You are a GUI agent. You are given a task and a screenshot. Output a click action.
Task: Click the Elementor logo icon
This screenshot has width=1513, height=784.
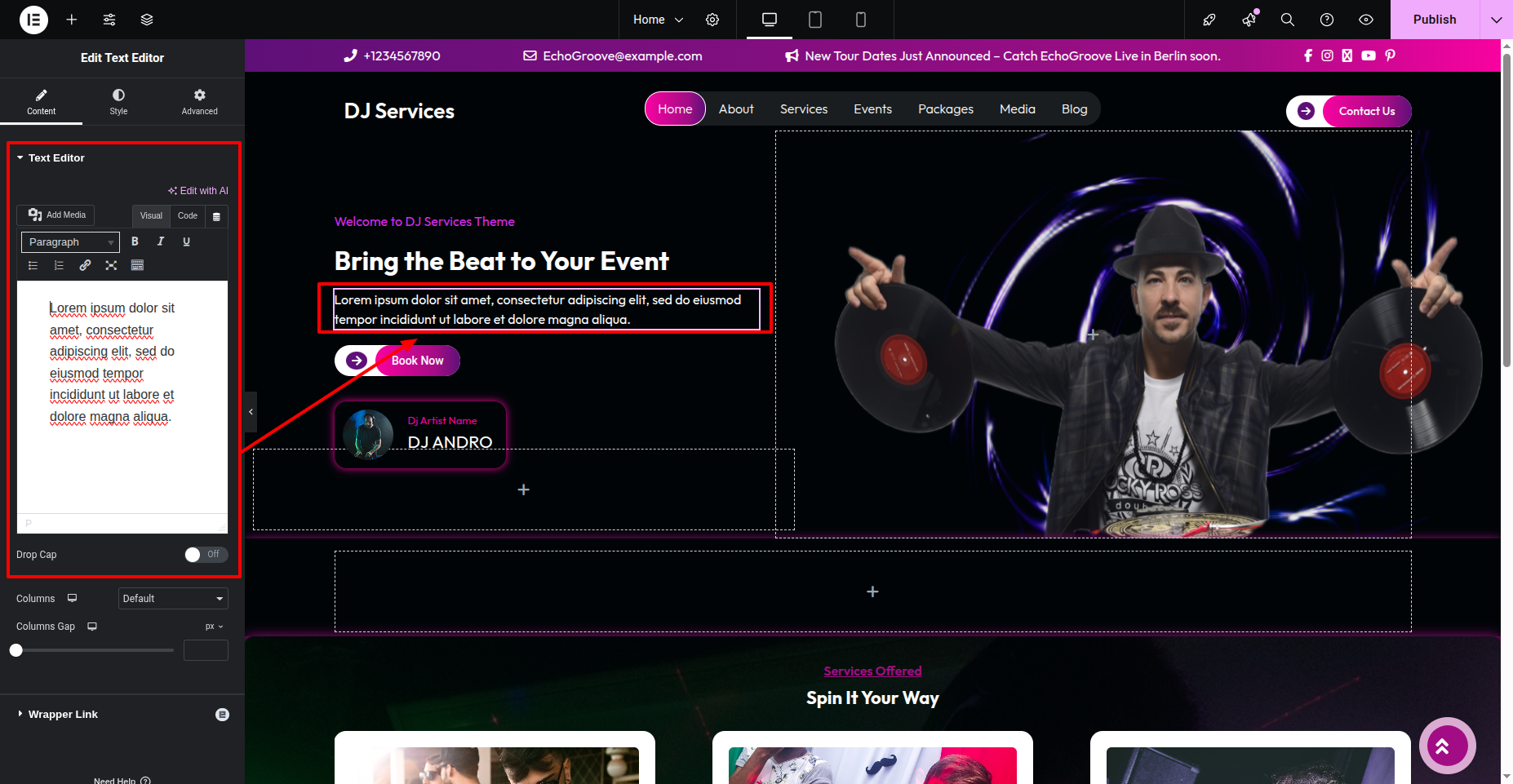pos(33,20)
